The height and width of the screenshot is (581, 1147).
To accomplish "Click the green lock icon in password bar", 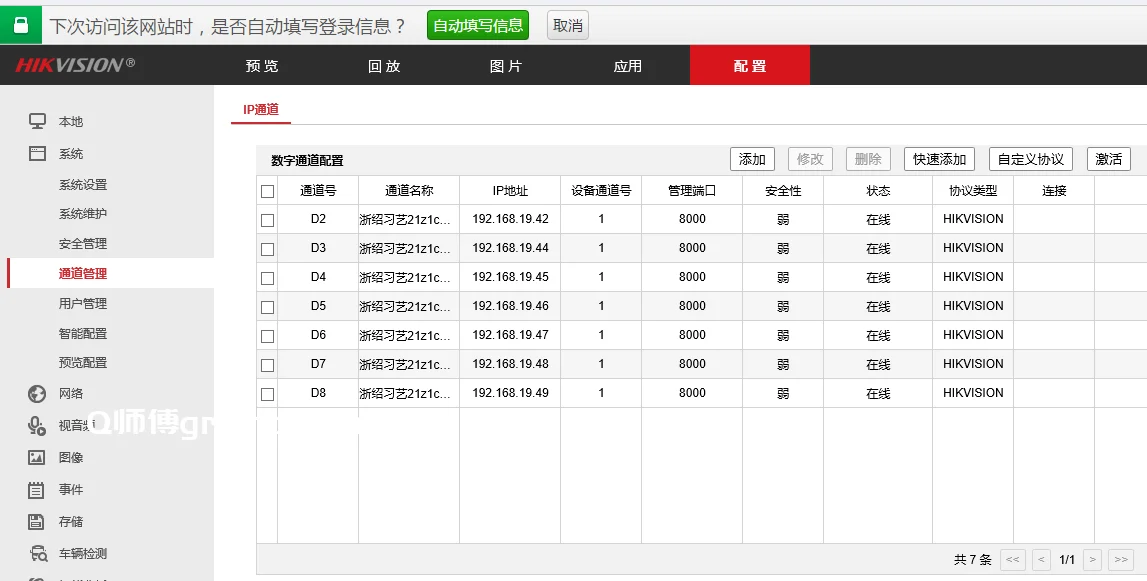I will 21,25.
